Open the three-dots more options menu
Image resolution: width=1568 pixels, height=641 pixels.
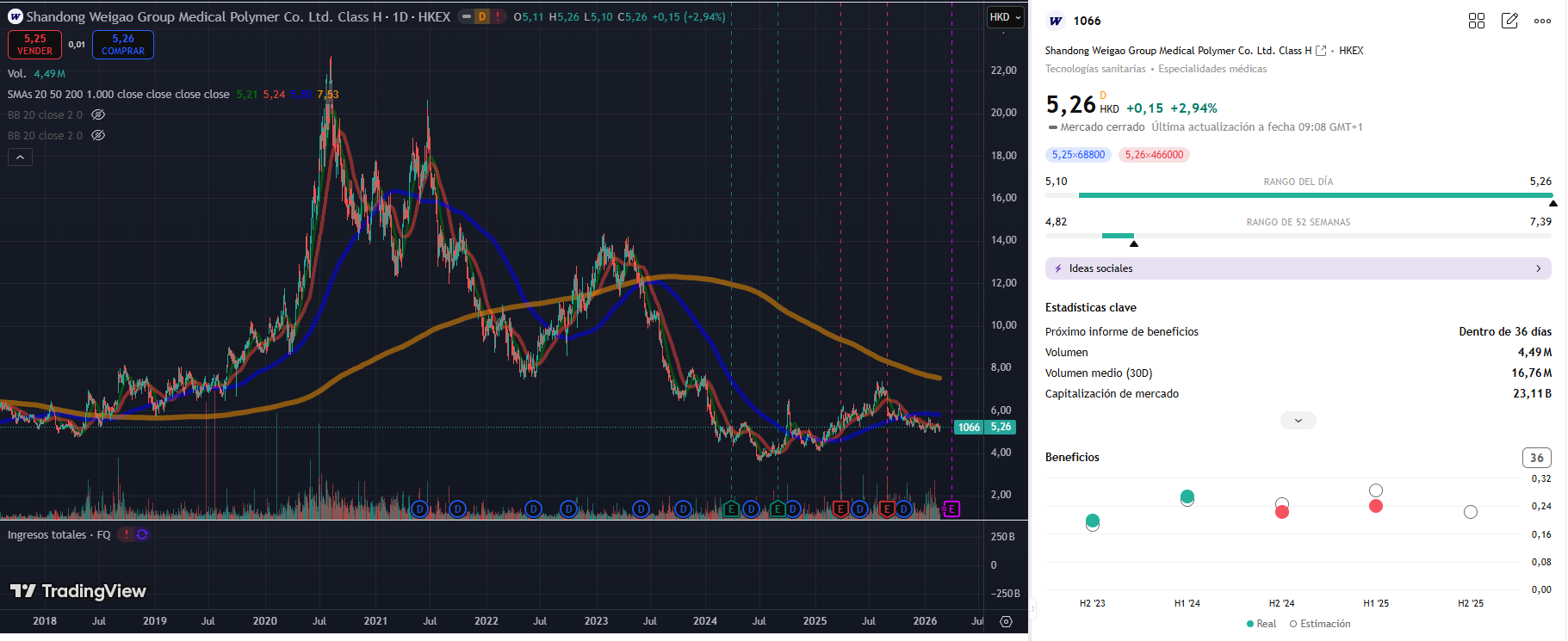[x=1542, y=21]
